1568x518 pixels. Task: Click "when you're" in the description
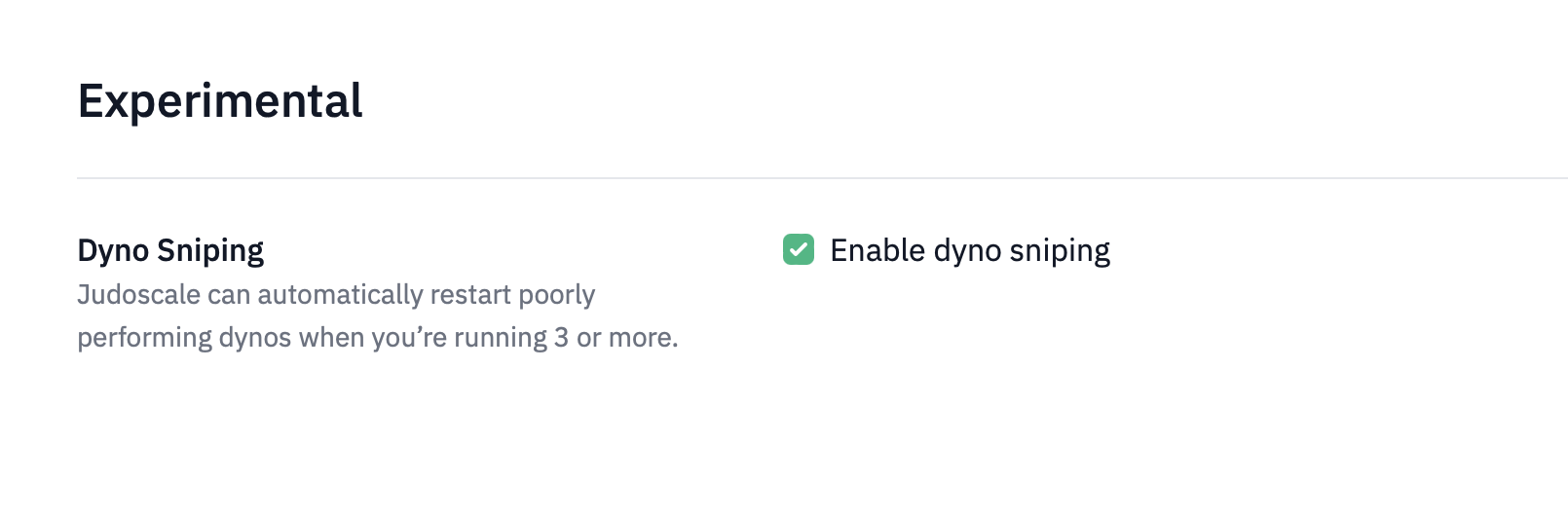pos(372,338)
